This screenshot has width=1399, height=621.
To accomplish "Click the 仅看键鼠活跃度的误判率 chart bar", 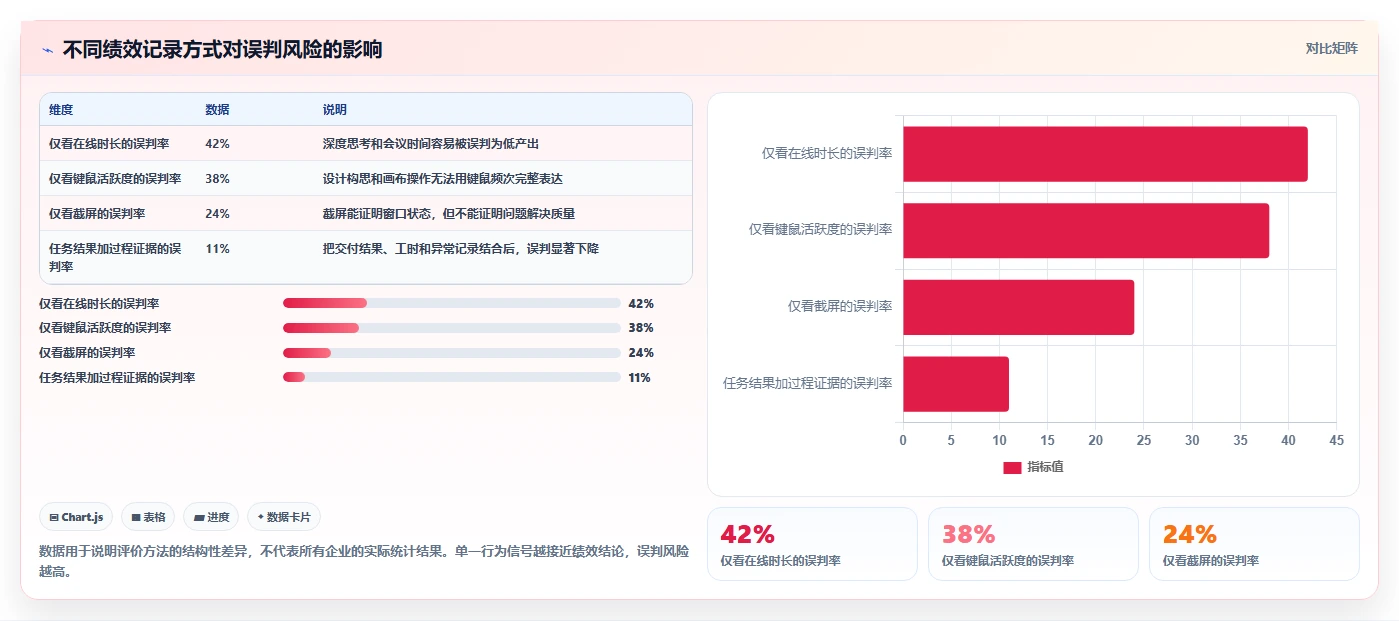I will coord(1086,230).
